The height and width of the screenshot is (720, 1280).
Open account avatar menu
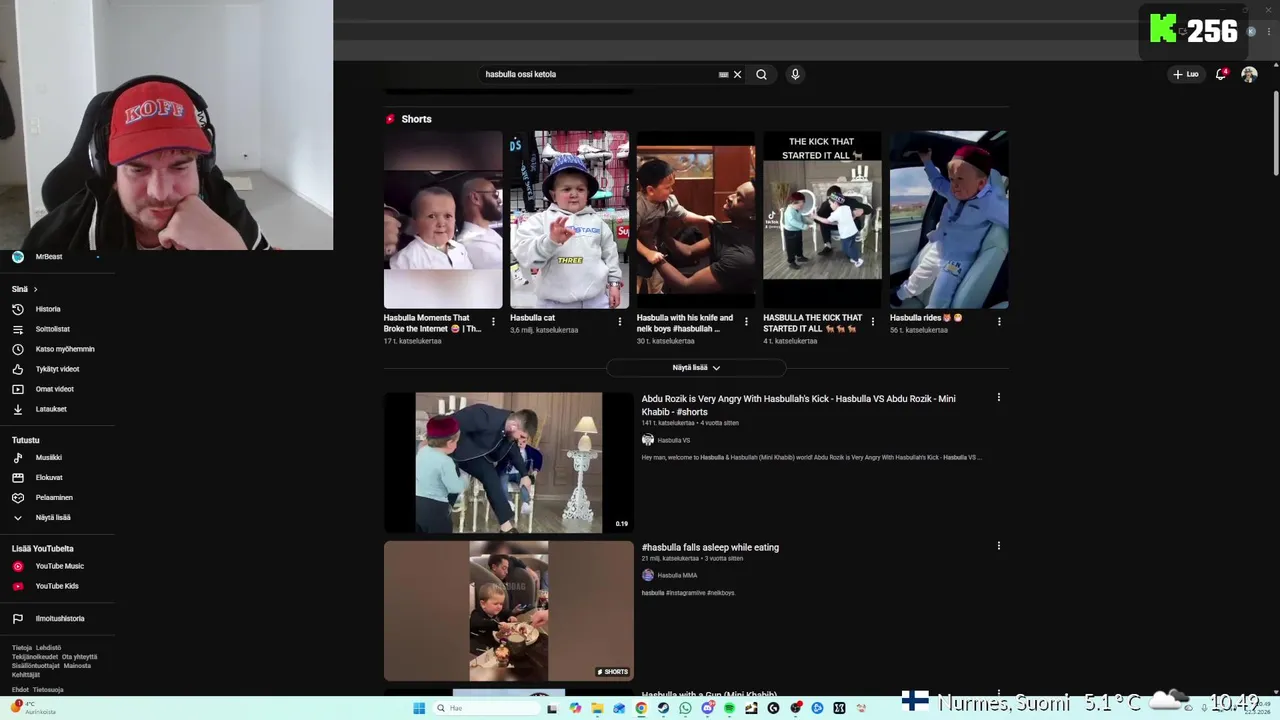[1249, 74]
